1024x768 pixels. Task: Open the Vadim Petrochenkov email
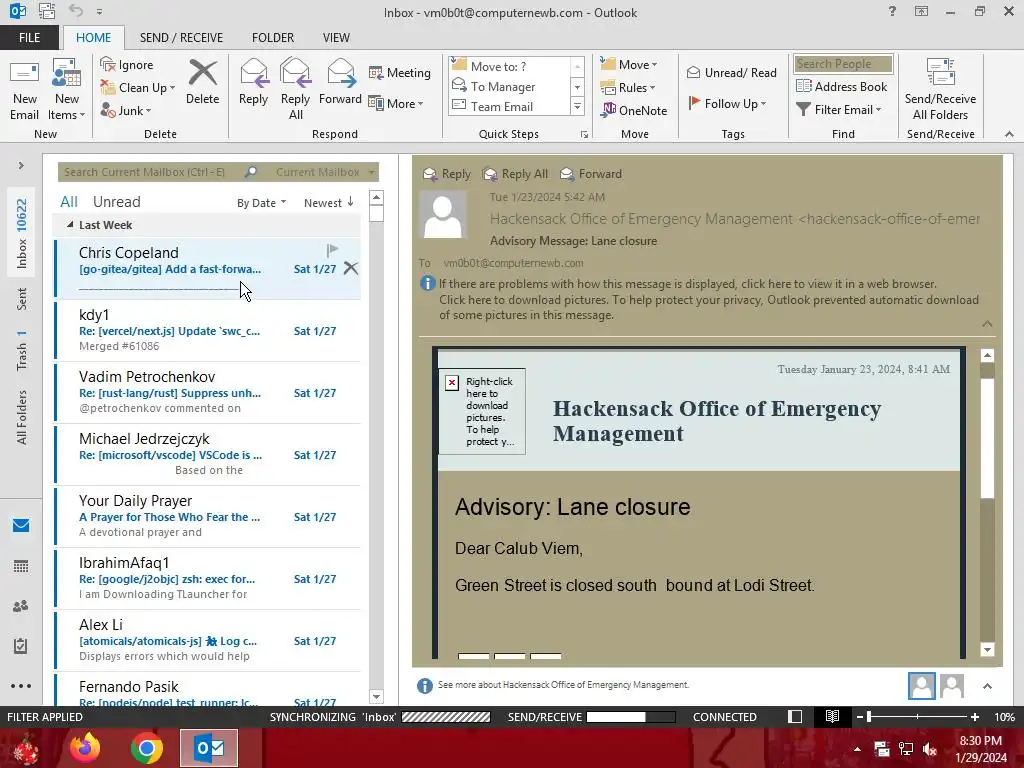[x=208, y=392]
